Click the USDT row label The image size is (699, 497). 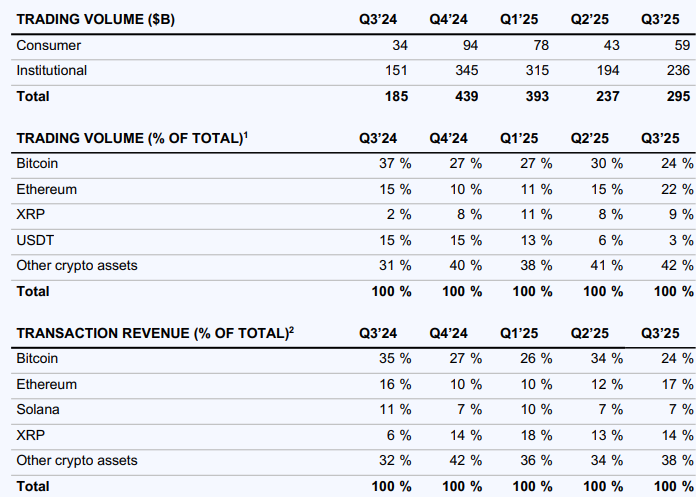[35, 240]
